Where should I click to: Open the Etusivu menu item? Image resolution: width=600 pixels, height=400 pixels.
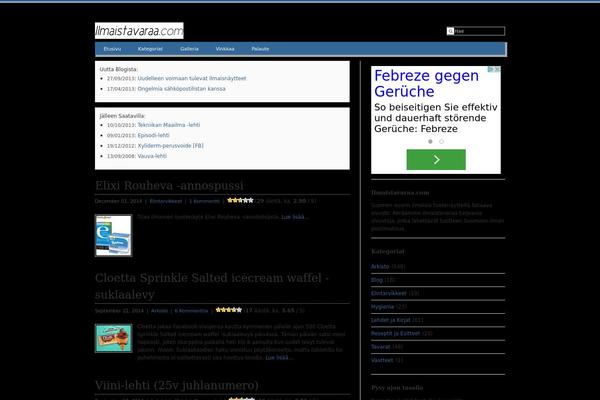112,49
